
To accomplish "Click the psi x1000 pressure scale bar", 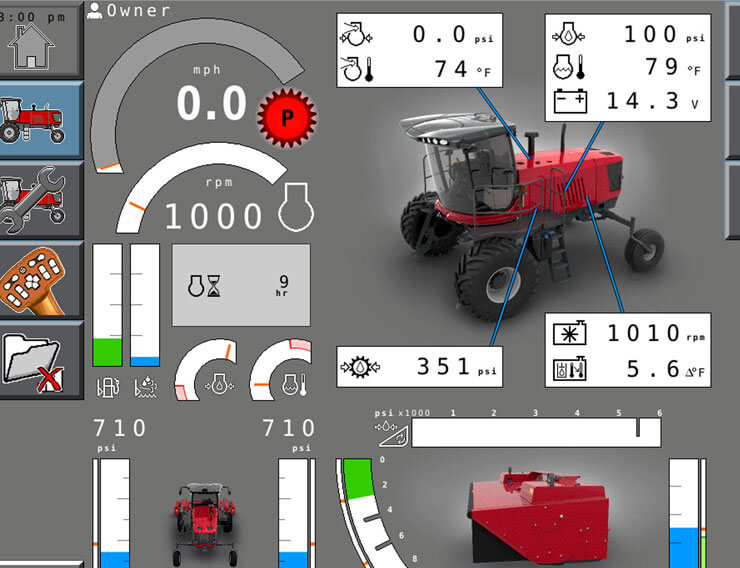I will coord(536,432).
